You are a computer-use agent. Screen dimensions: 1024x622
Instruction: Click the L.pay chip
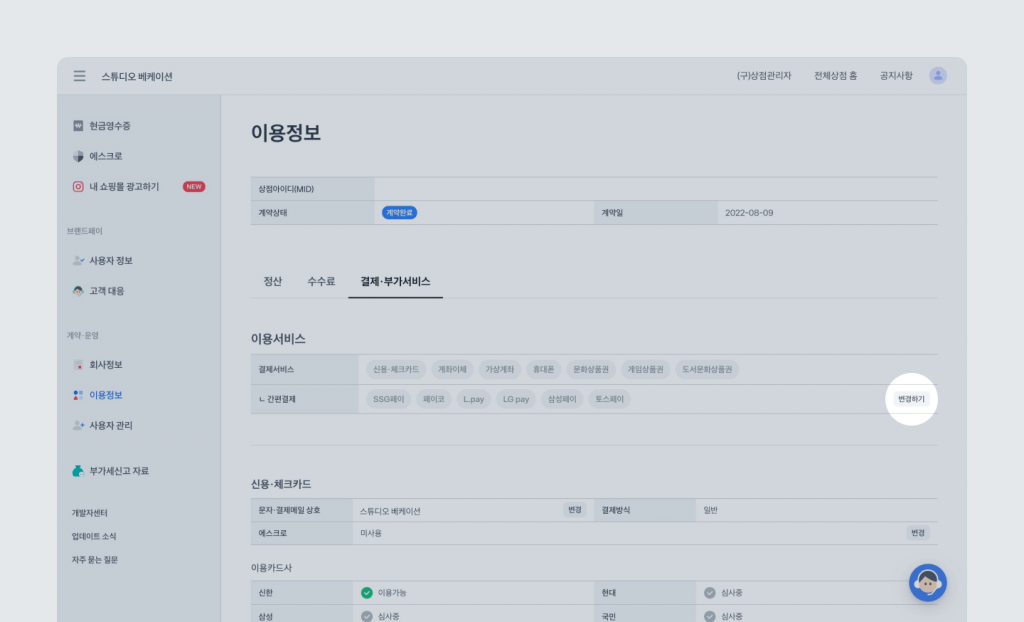[473, 399]
